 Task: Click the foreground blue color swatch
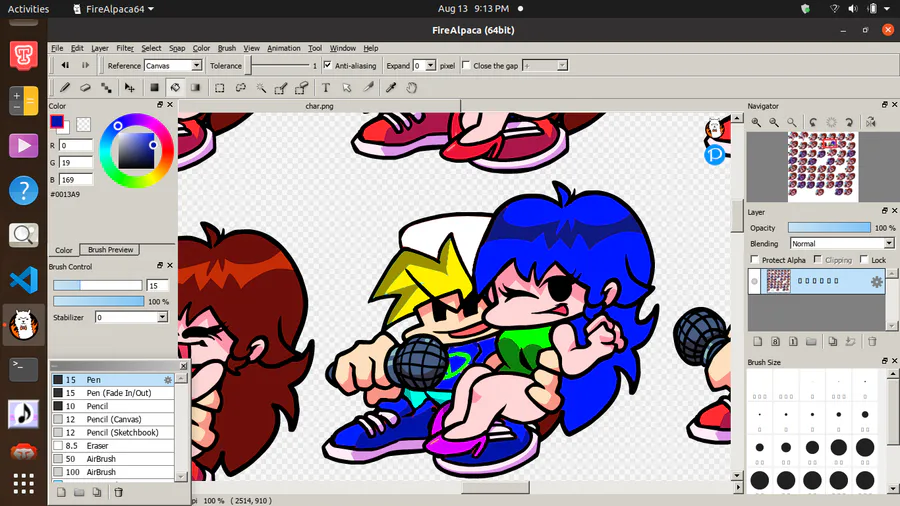[57, 121]
